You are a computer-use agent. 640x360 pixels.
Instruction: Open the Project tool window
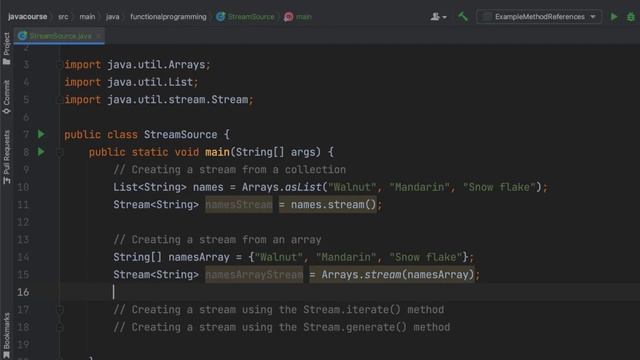coord(7,49)
